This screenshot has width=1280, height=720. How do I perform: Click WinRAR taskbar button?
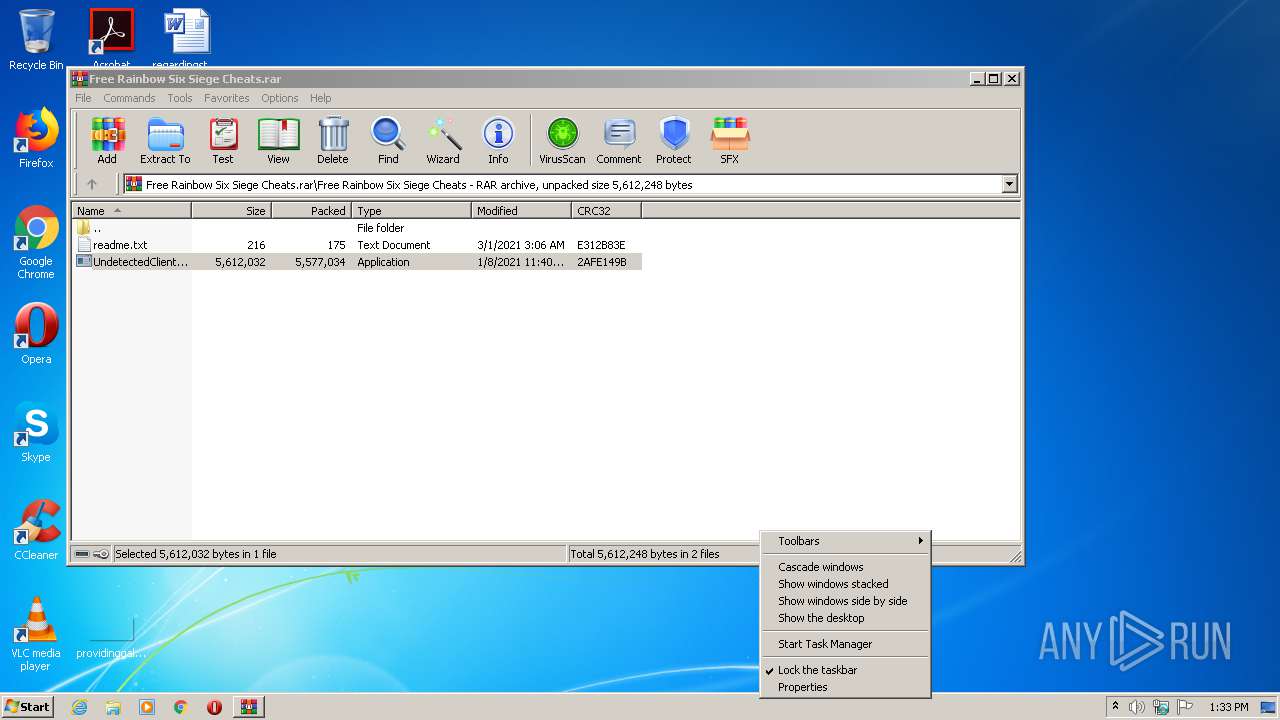(249, 707)
